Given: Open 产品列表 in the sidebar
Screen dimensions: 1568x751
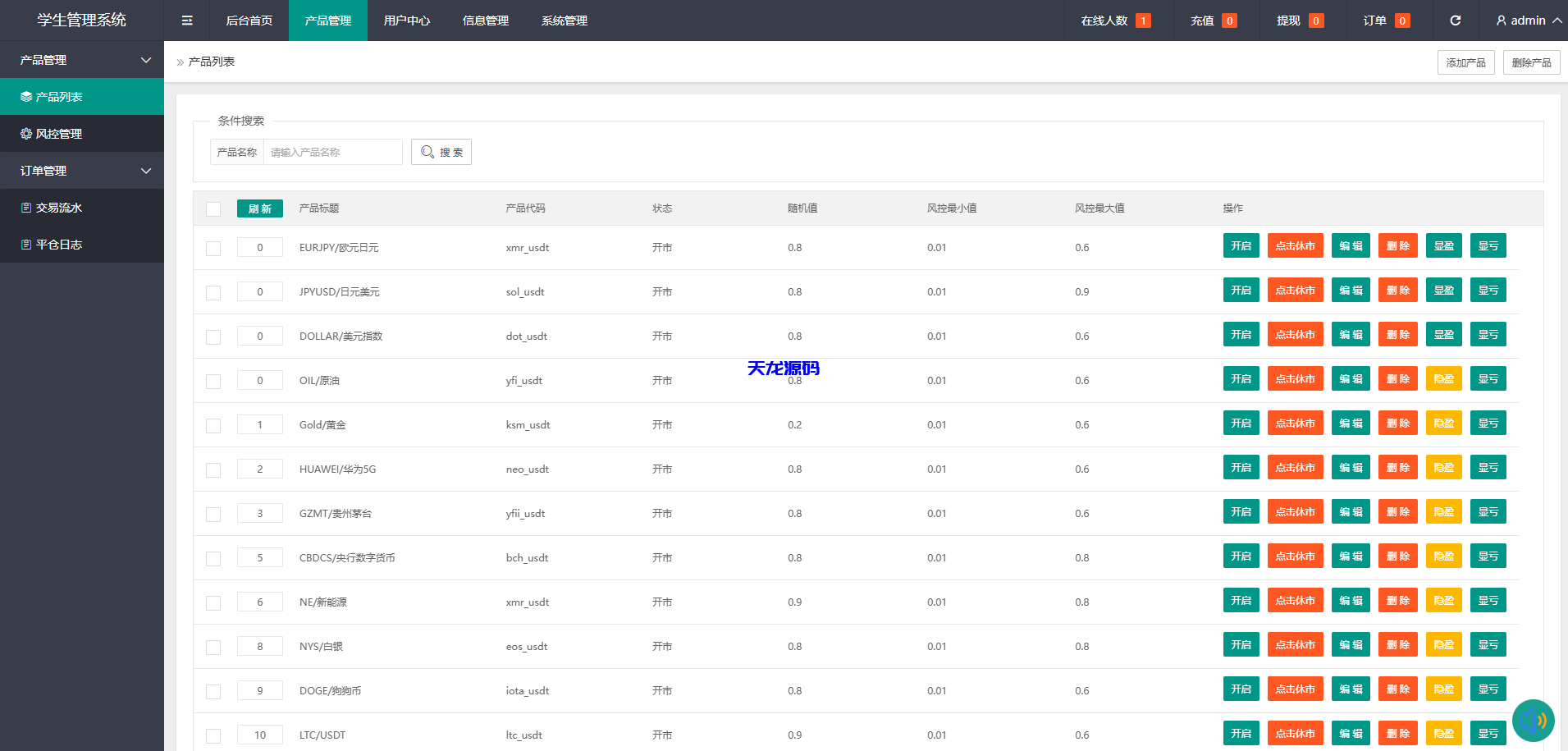Looking at the screenshot, I should [82, 97].
